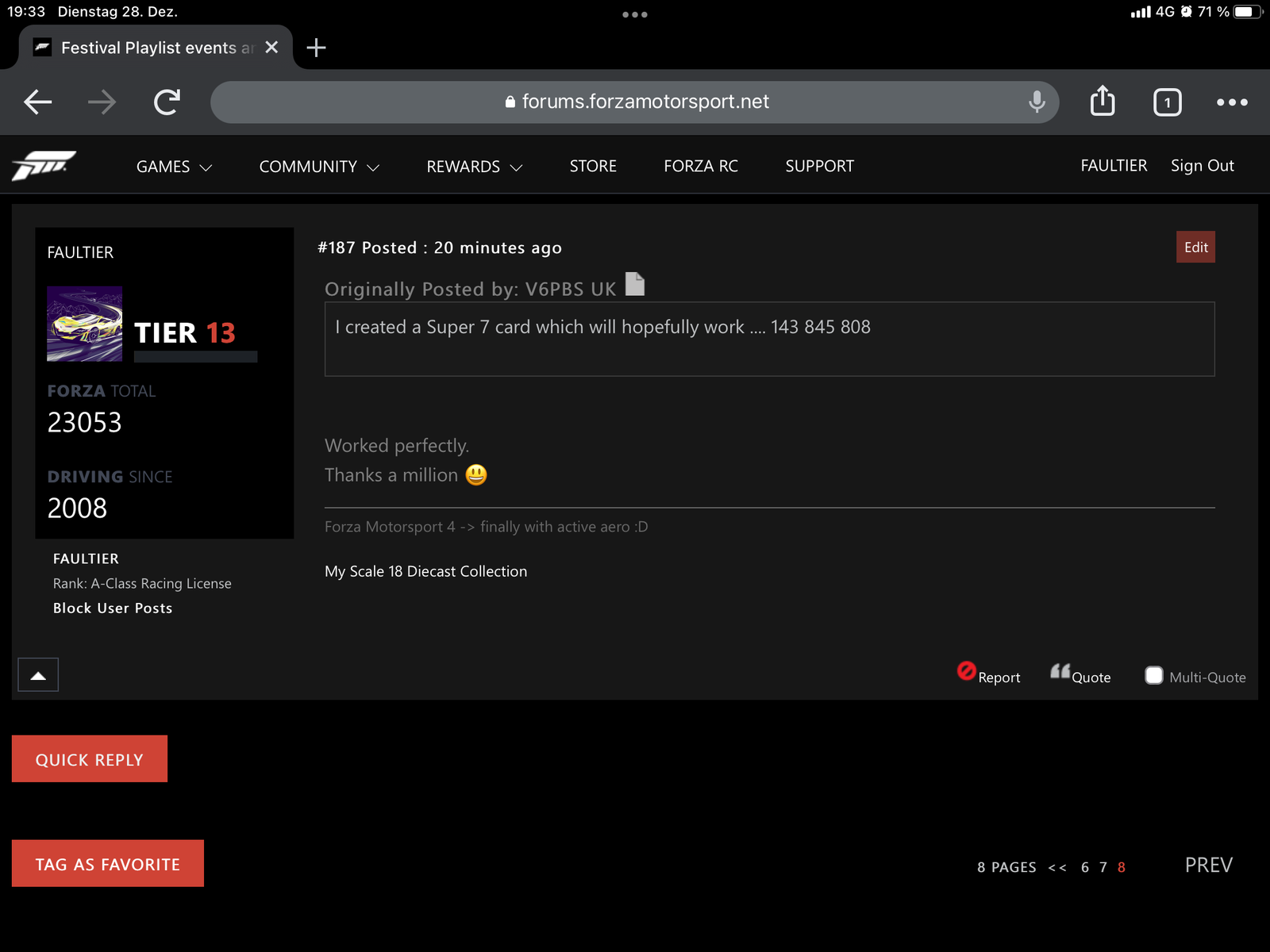Open FAULTIER profile name below the card
This screenshot has height=952, width=1270.
coord(86,559)
